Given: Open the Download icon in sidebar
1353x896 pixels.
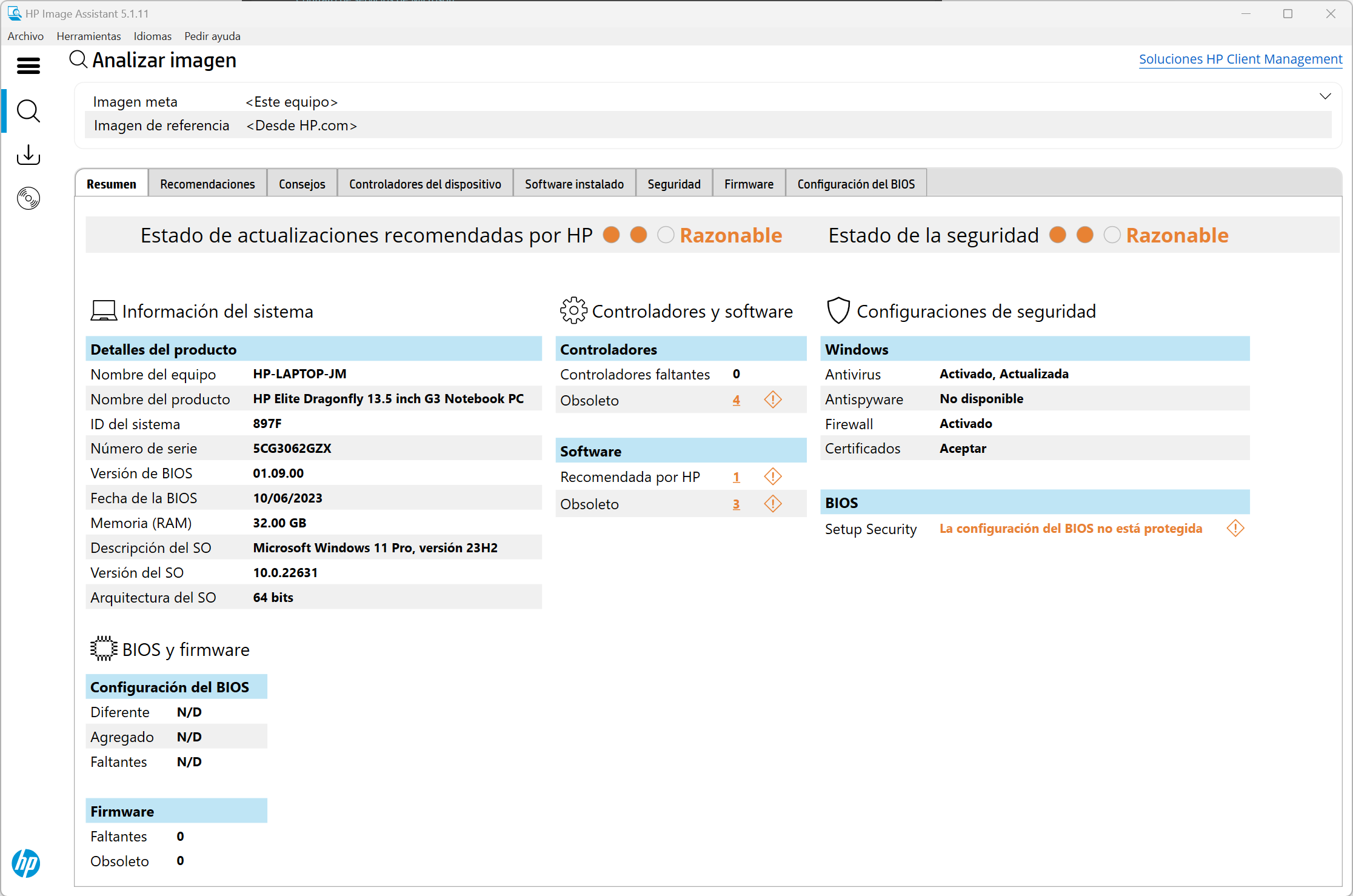Looking at the screenshot, I should click(x=28, y=155).
